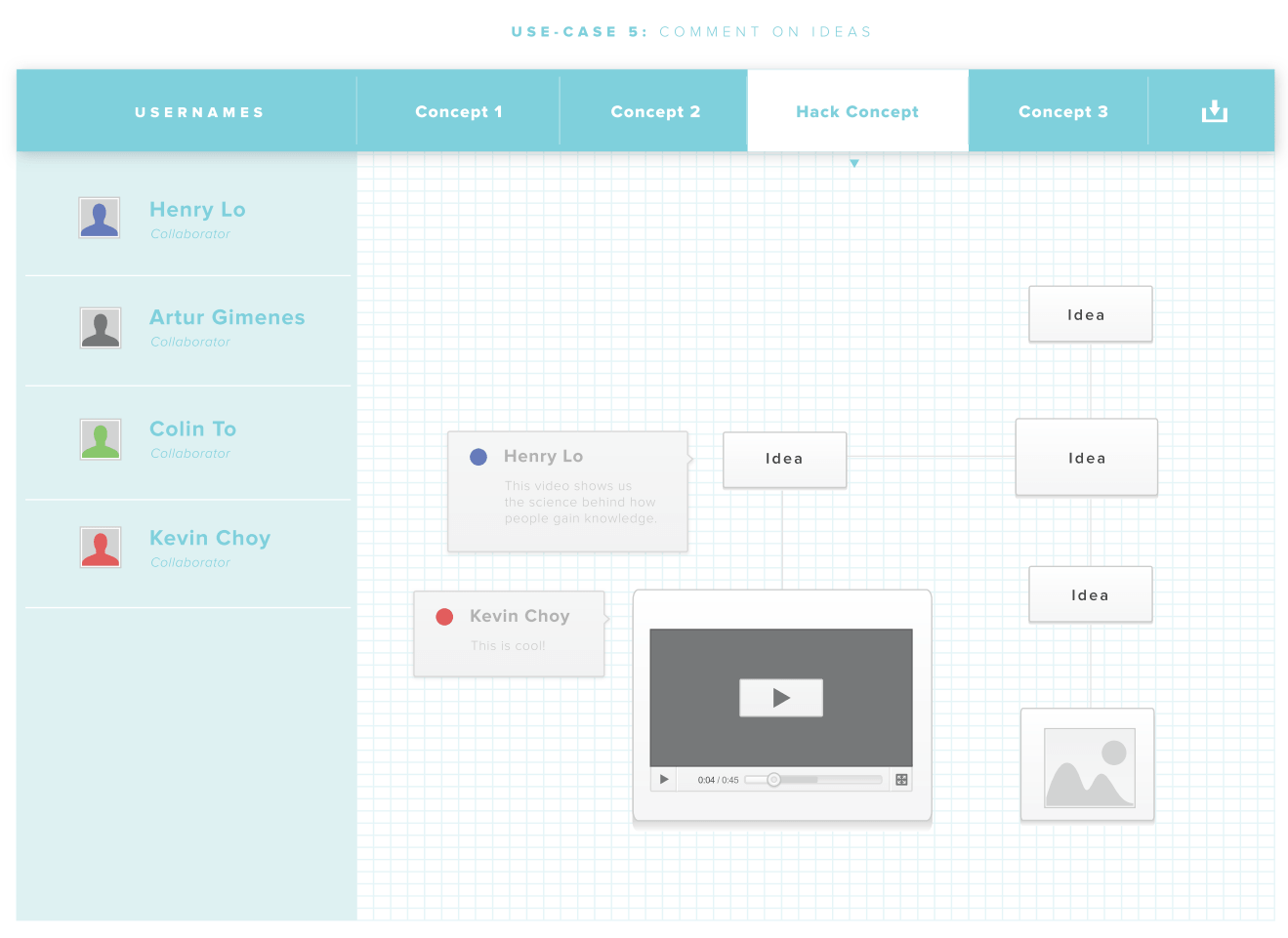Select Colin To's green avatar icon

(100, 439)
